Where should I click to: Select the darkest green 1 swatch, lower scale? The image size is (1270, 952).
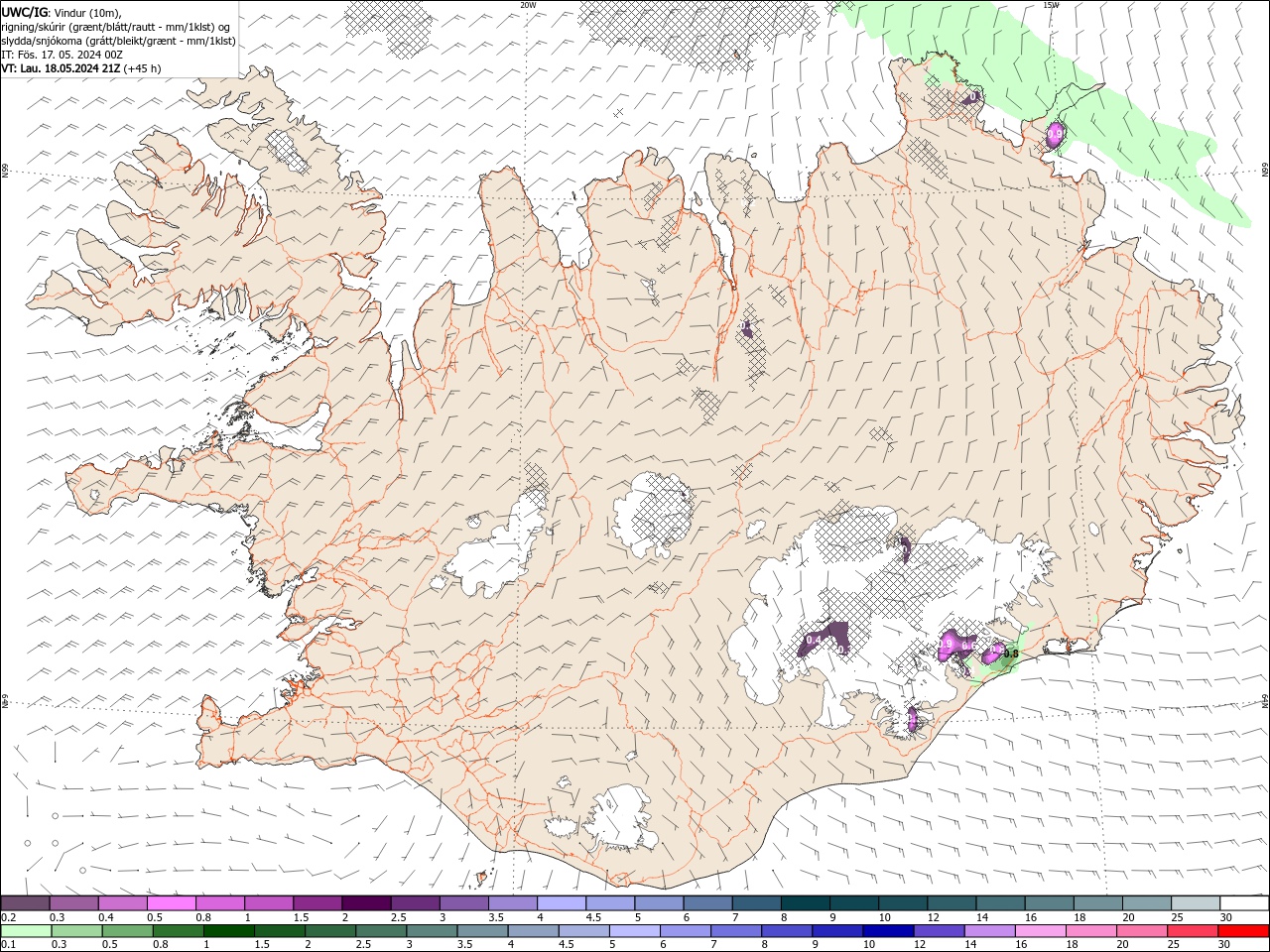click(x=228, y=931)
